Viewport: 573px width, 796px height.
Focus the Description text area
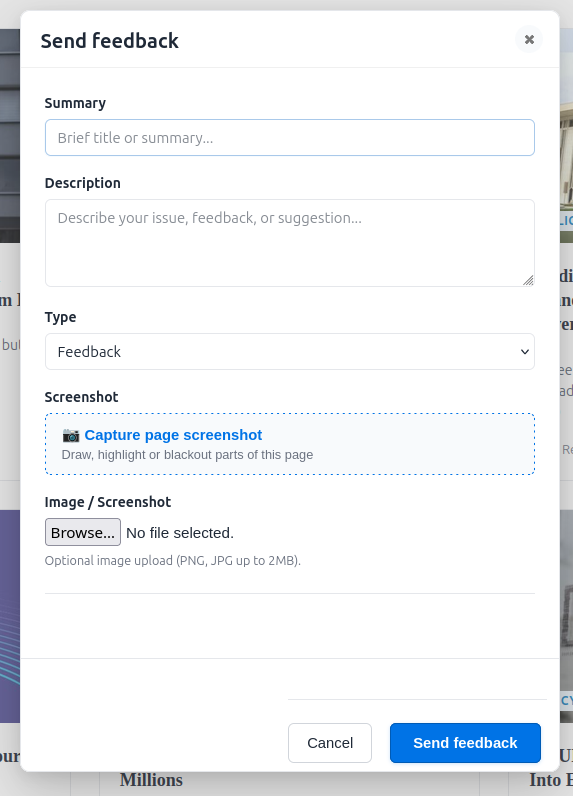pyautogui.click(x=290, y=243)
